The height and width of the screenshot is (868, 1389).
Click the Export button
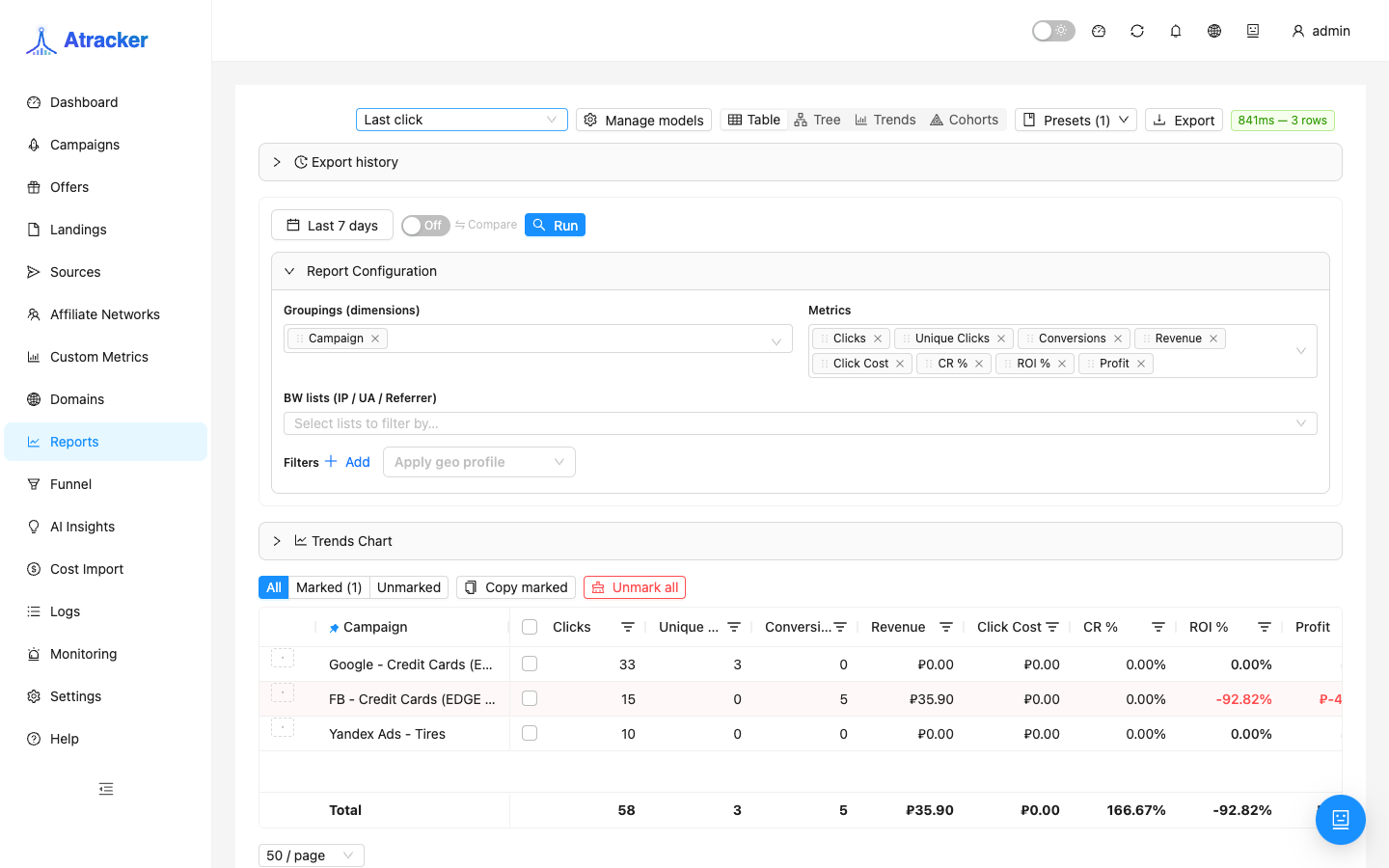pyautogui.click(x=1184, y=120)
